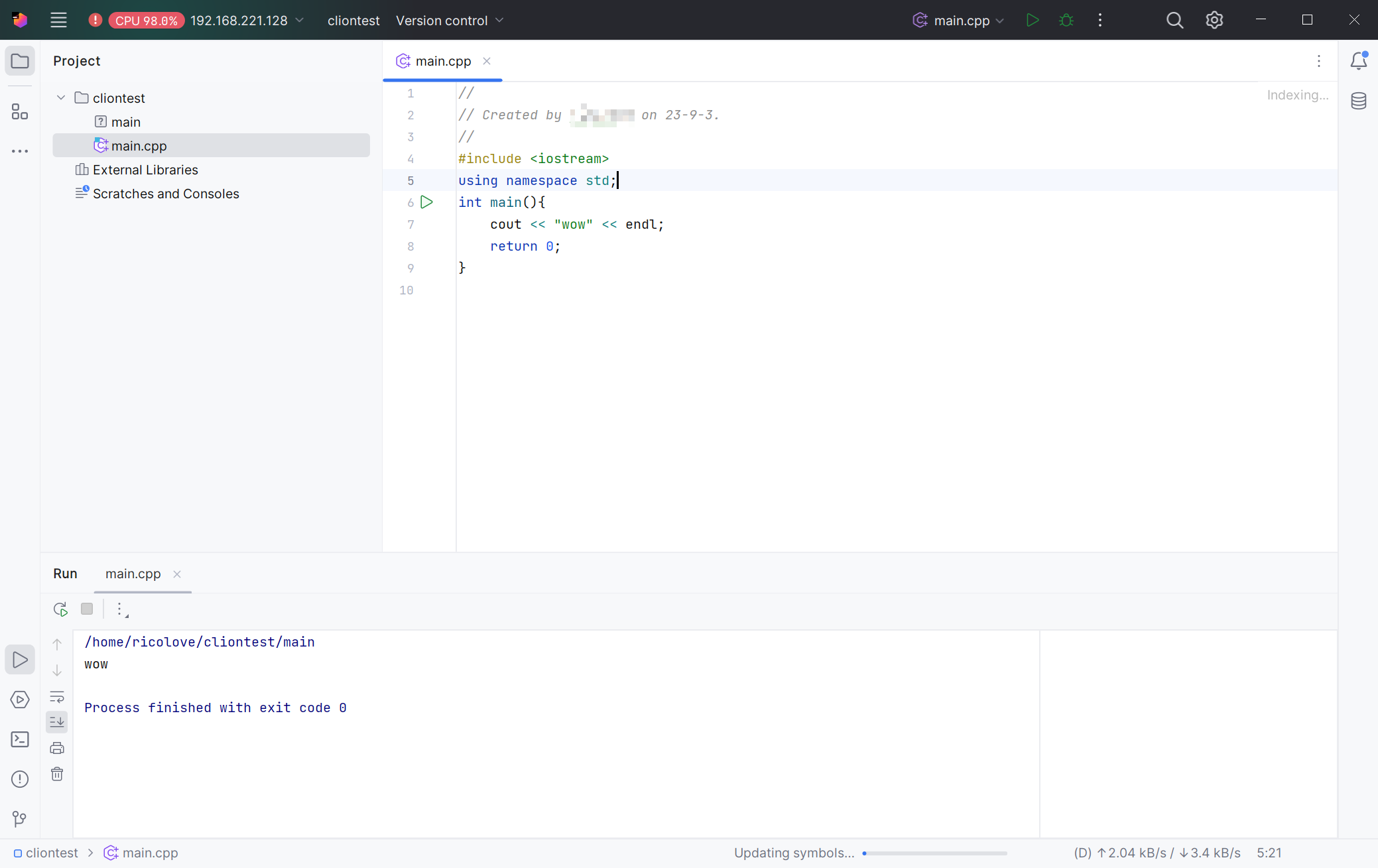Click the return 0; line in editor

(525, 246)
